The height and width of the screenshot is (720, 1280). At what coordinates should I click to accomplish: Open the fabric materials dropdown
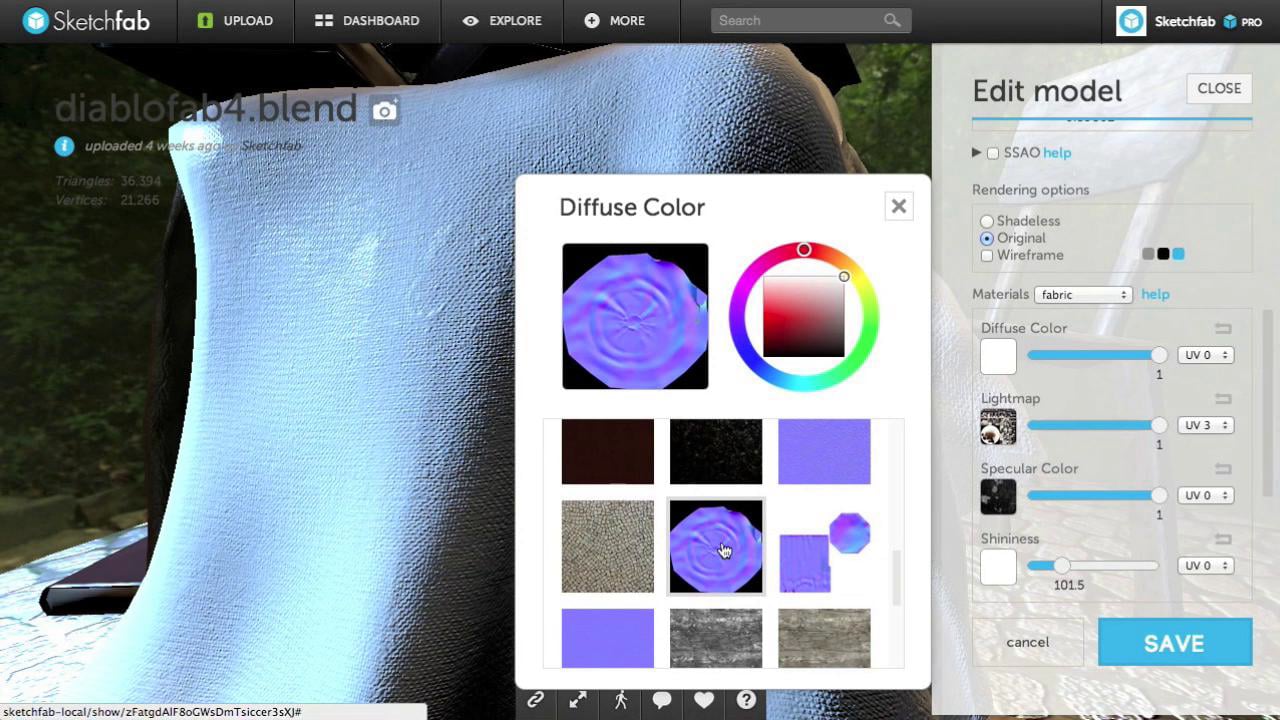(x=1083, y=294)
